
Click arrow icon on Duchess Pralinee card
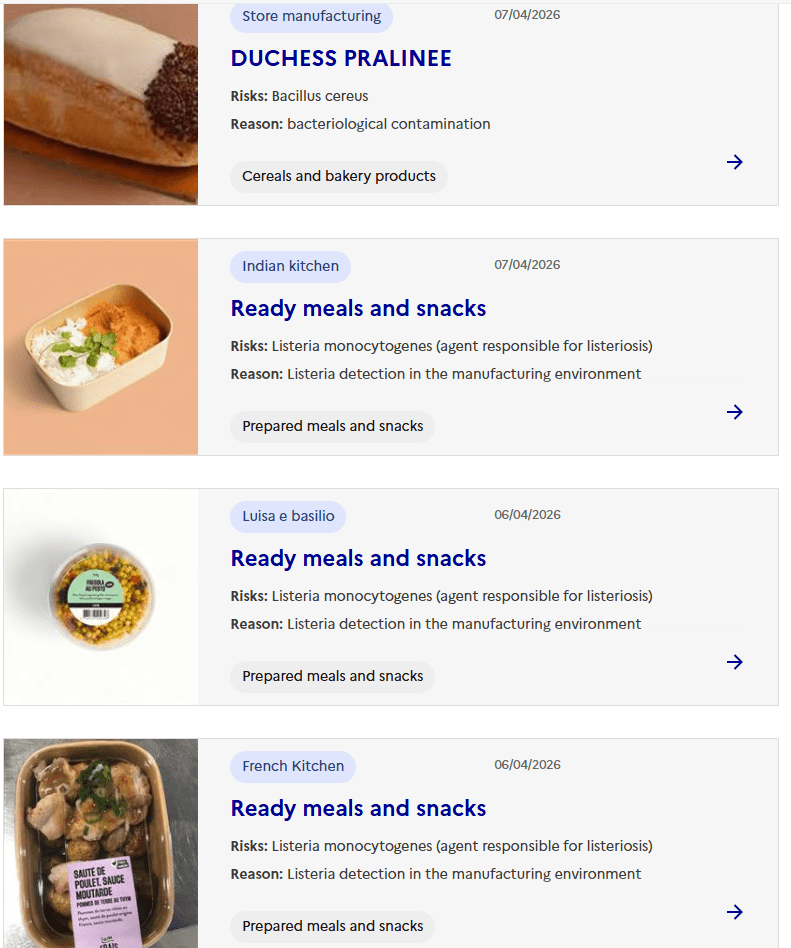pos(735,162)
